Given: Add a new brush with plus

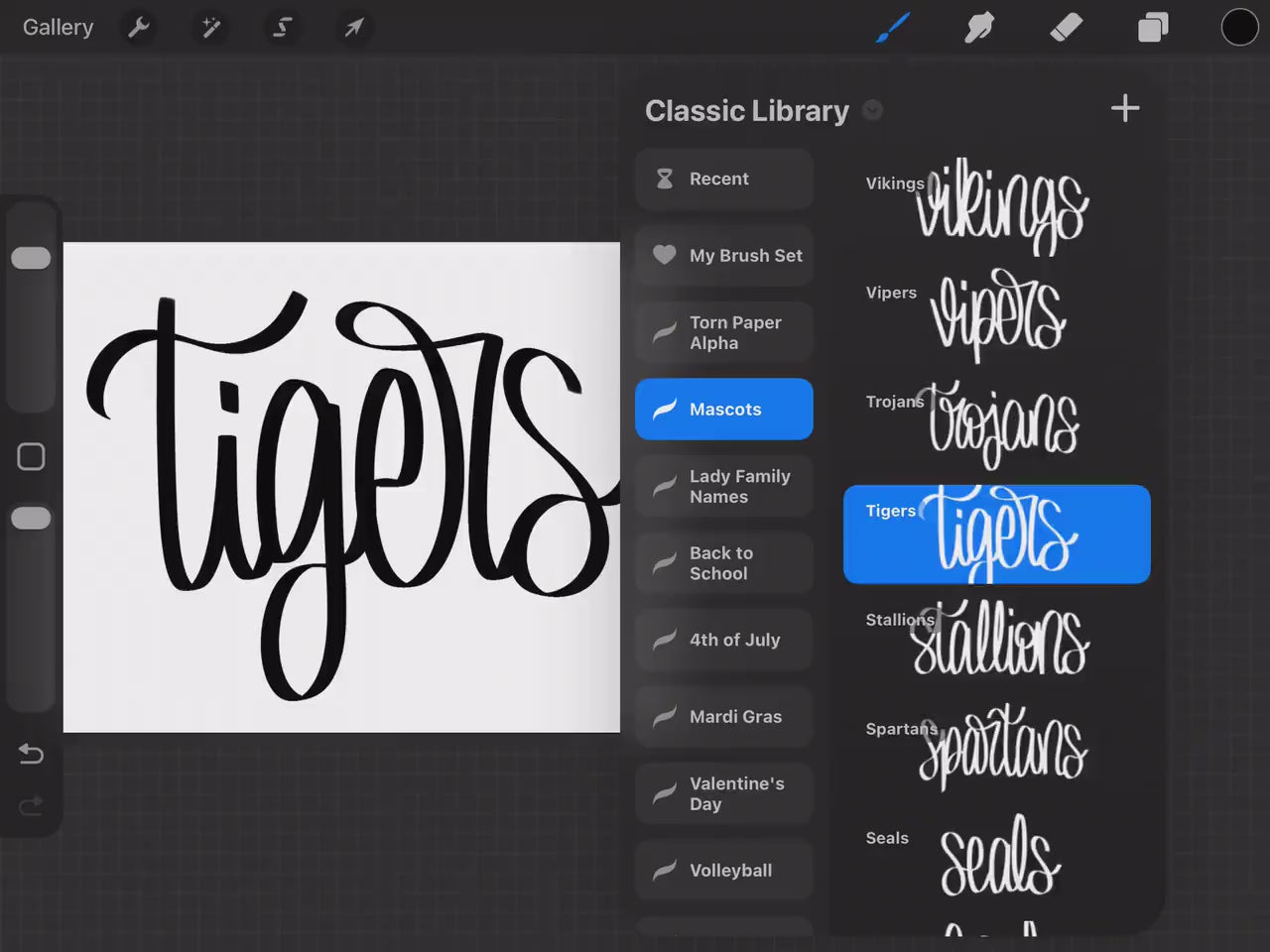Looking at the screenshot, I should [1125, 108].
